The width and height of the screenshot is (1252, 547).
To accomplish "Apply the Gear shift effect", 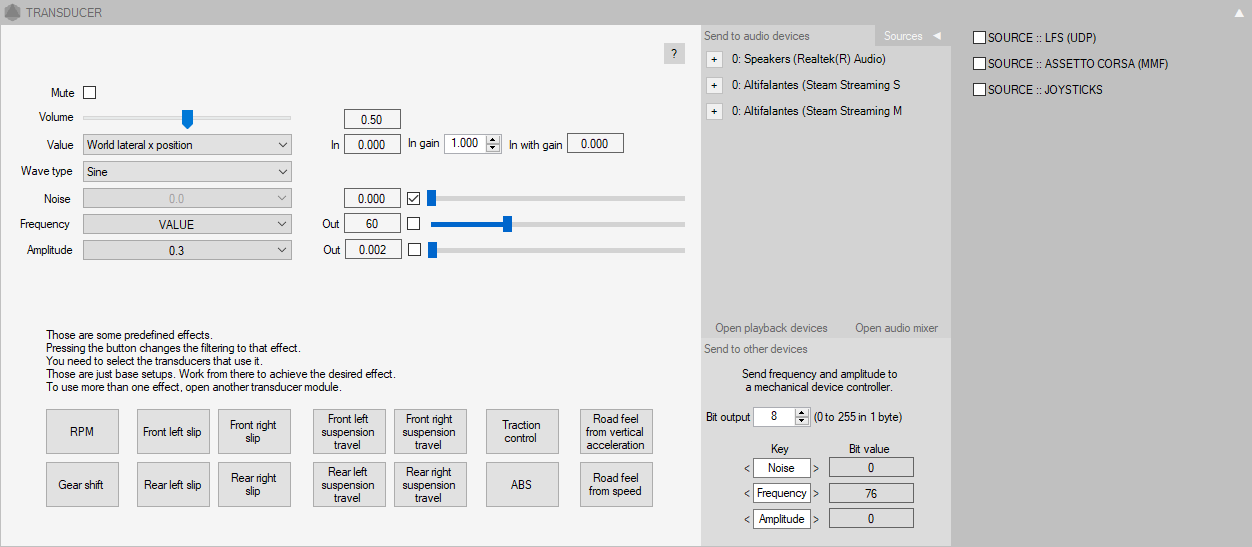I will (82, 485).
